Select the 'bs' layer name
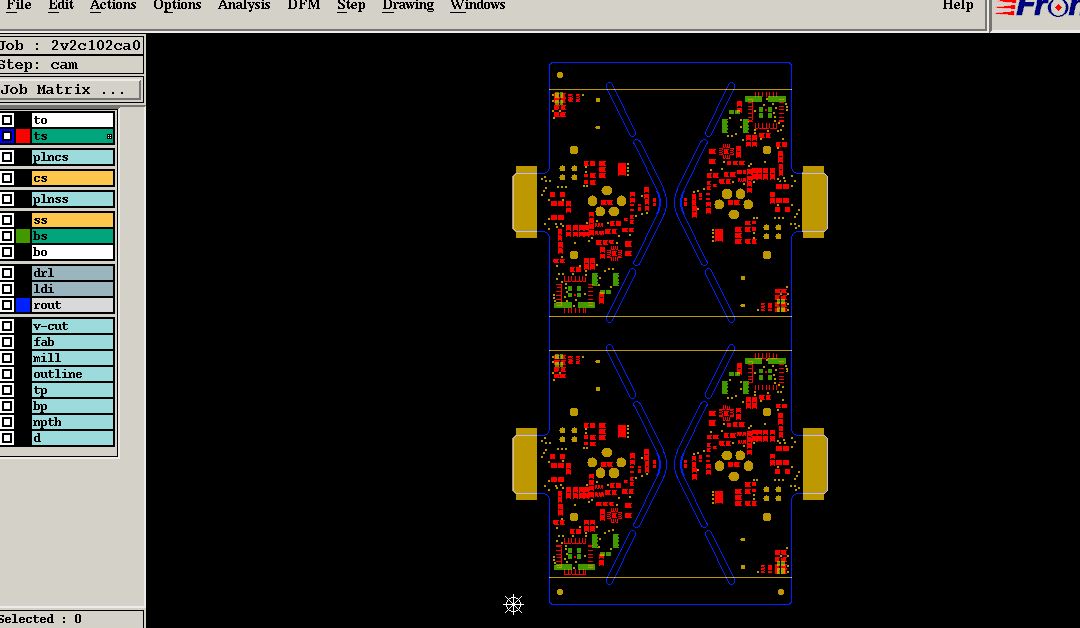The image size is (1080, 628). point(72,236)
